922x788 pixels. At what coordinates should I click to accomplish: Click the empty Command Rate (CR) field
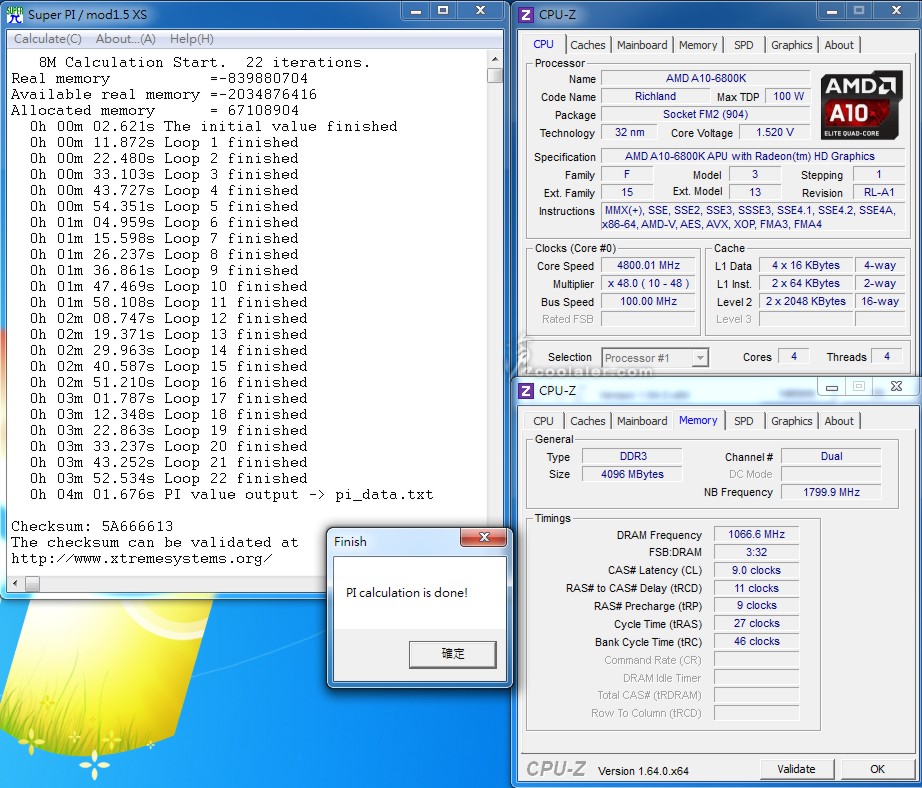(x=756, y=660)
